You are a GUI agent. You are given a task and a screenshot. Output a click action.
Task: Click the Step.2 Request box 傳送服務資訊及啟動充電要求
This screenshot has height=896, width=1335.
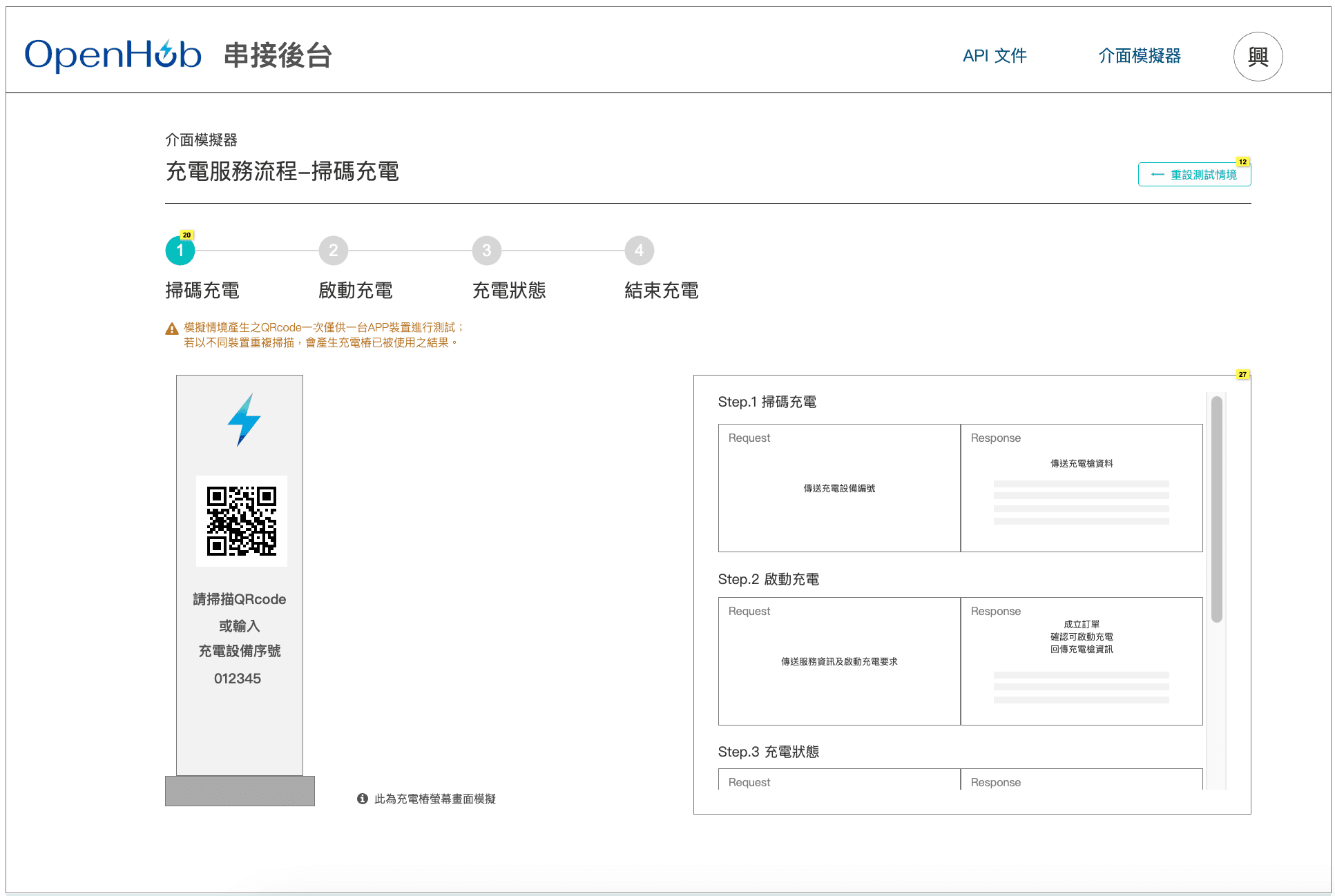click(839, 661)
